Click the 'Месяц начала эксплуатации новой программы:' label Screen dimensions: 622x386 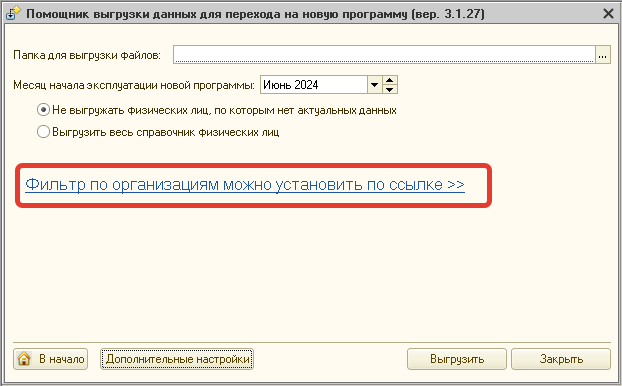click(134, 85)
